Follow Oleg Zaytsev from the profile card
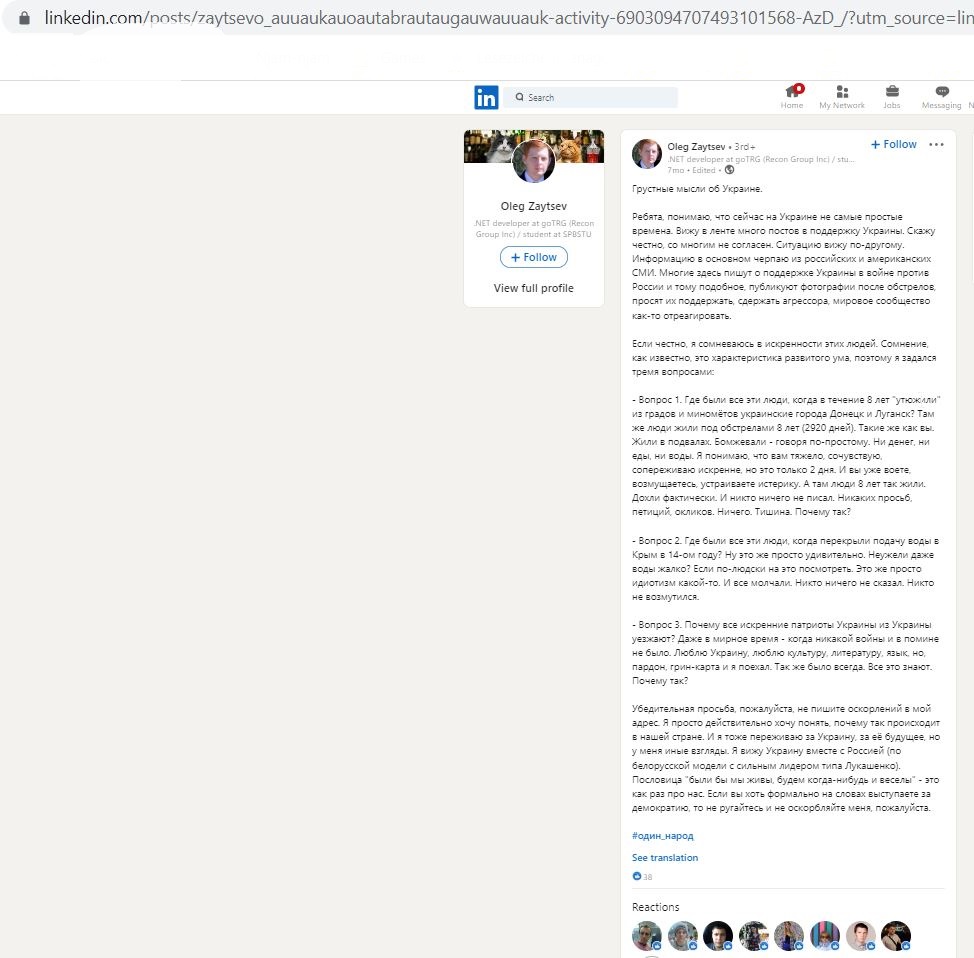The width and height of the screenshot is (974, 958). (x=534, y=257)
